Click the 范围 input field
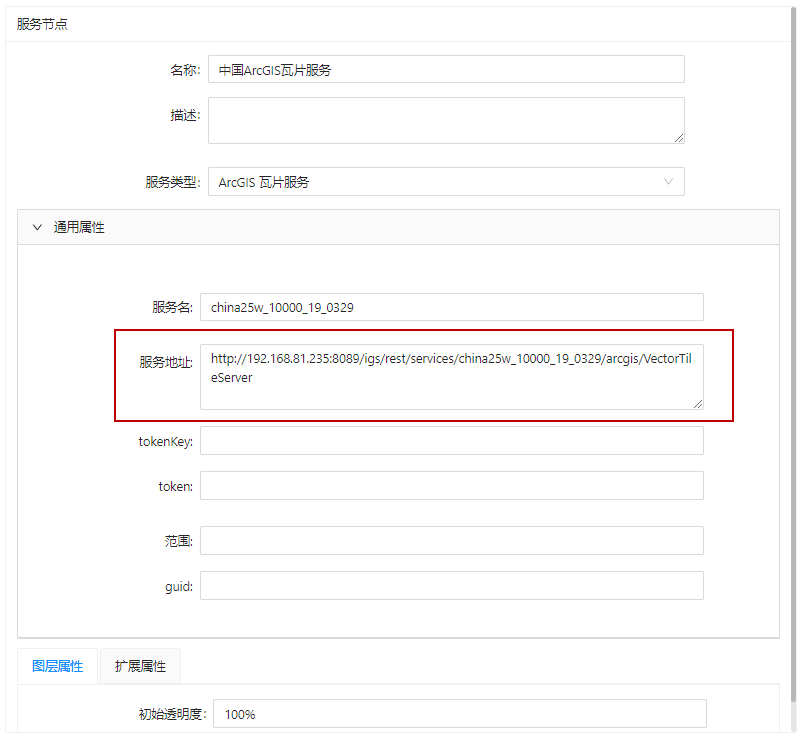 click(x=452, y=541)
